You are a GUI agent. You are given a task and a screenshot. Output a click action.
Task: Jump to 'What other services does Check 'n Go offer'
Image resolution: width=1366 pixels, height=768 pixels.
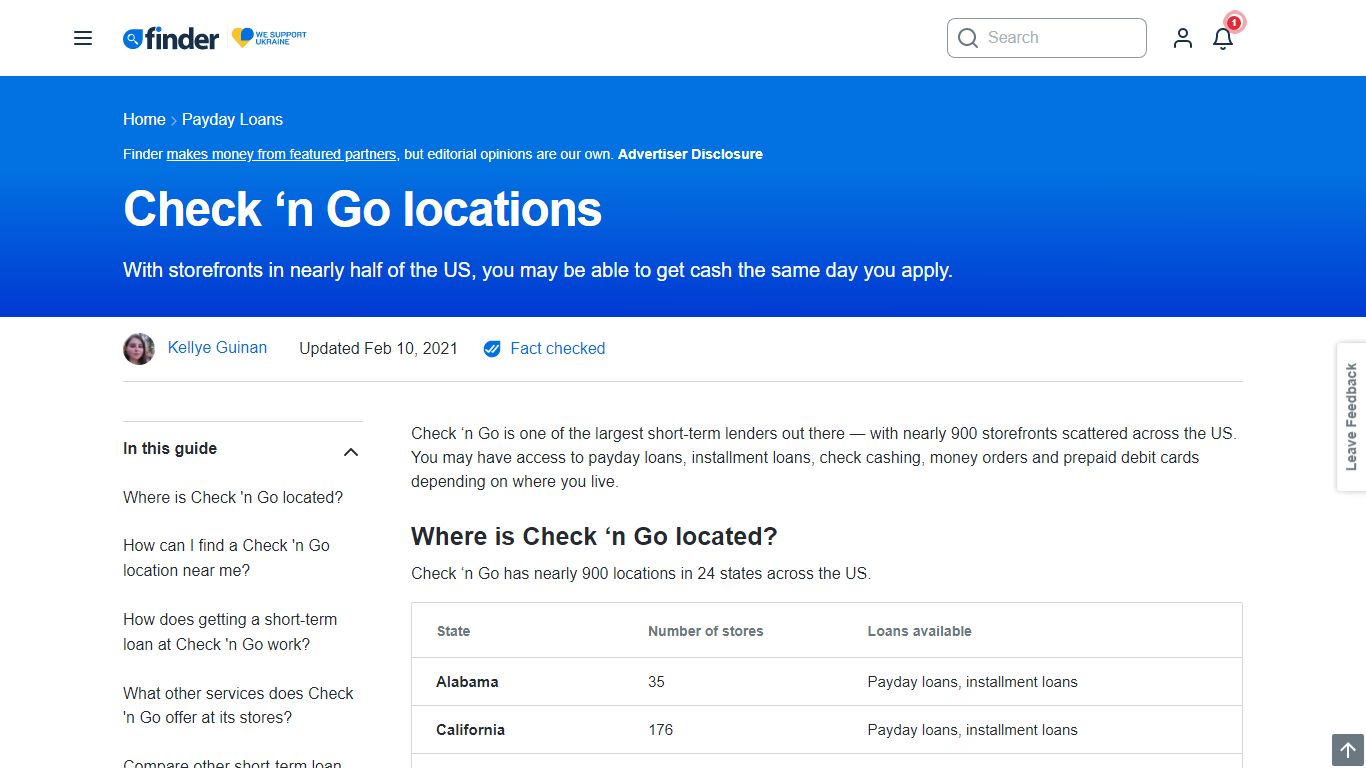tap(238, 705)
